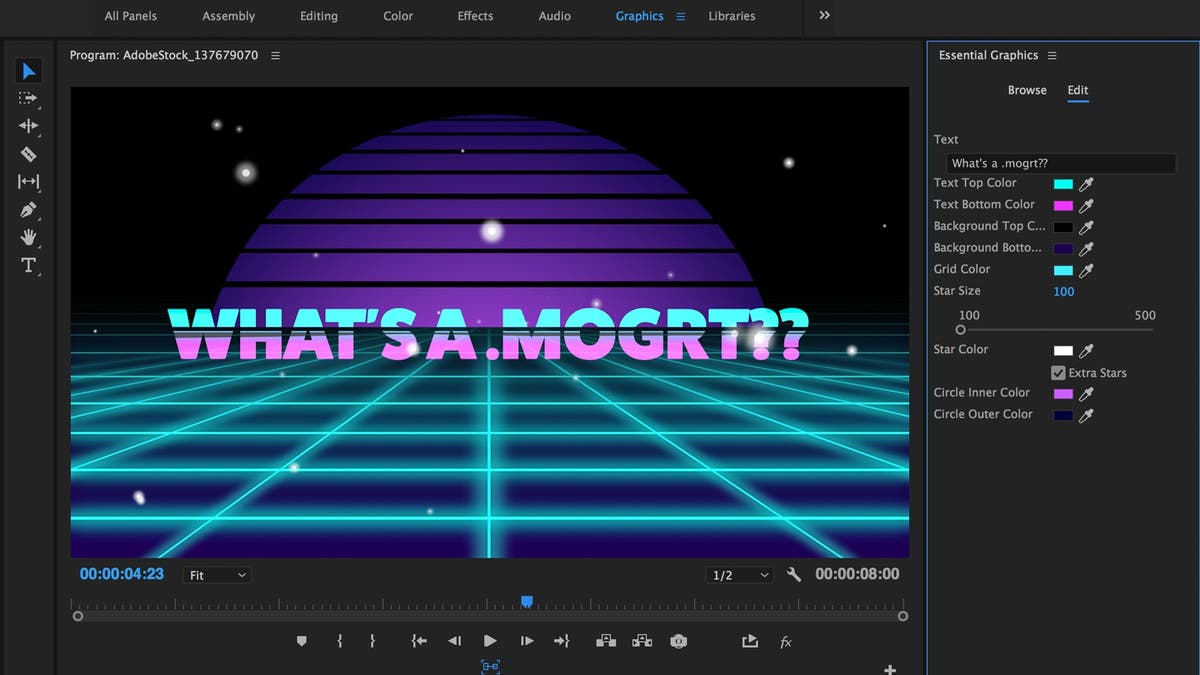Click the Text Bottom Color eyedropper
This screenshot has width=1200, height=675.
click(1087, 204)
